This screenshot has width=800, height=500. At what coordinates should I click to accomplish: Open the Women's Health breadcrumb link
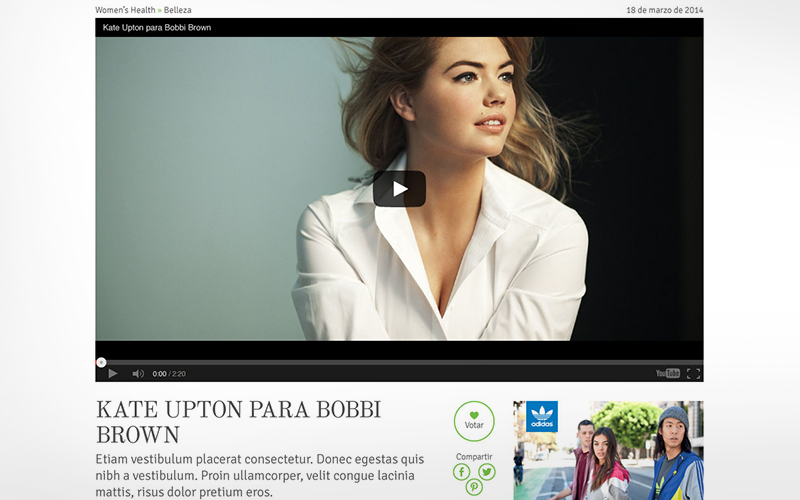coord(125,10)
